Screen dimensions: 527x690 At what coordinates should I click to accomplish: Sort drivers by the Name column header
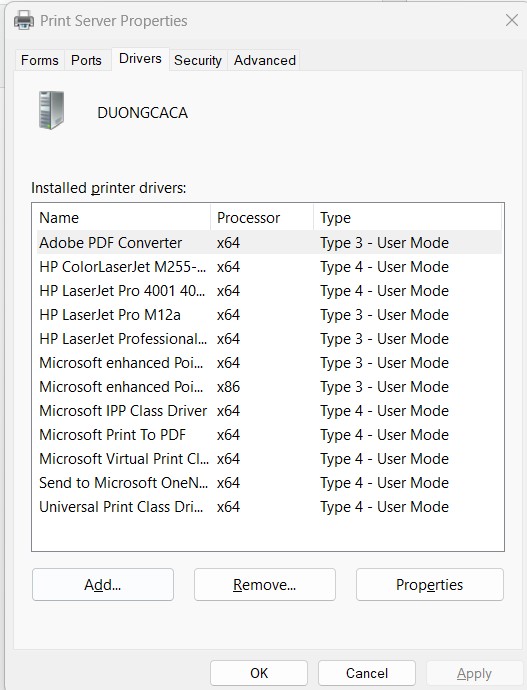point(121,217)
